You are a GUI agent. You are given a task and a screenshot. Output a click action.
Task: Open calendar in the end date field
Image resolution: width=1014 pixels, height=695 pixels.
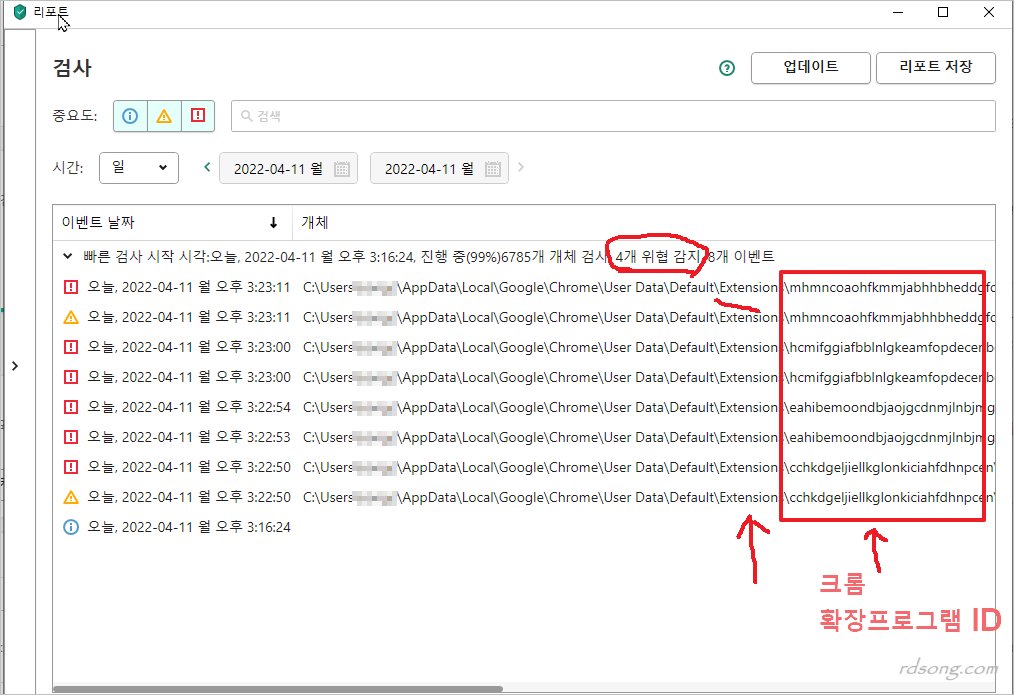[x=492, y=169]
